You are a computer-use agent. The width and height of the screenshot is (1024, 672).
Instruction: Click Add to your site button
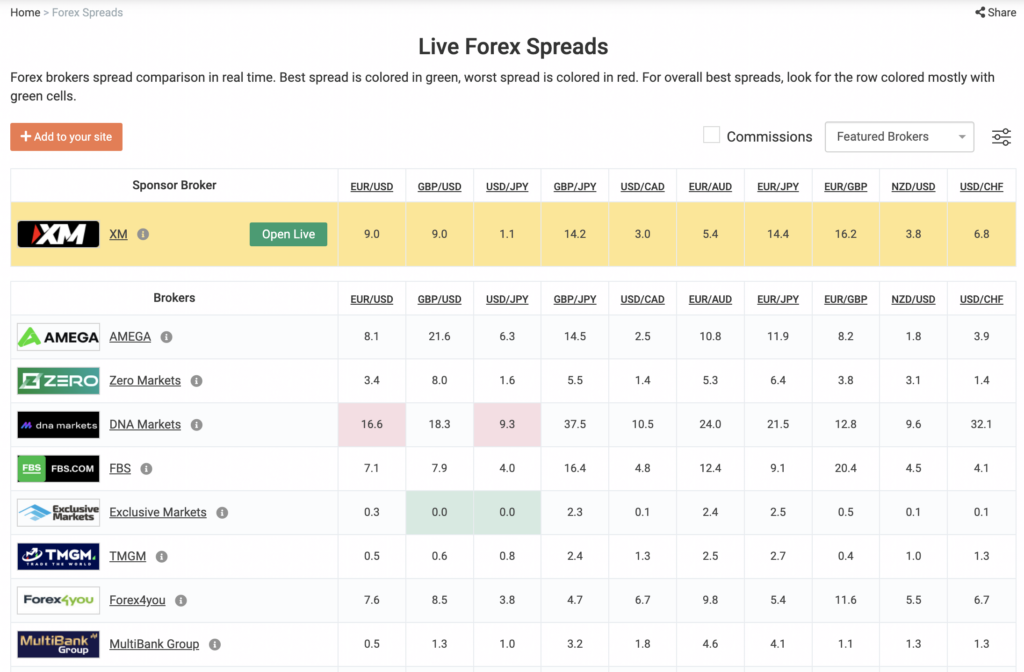coord(66,137)
